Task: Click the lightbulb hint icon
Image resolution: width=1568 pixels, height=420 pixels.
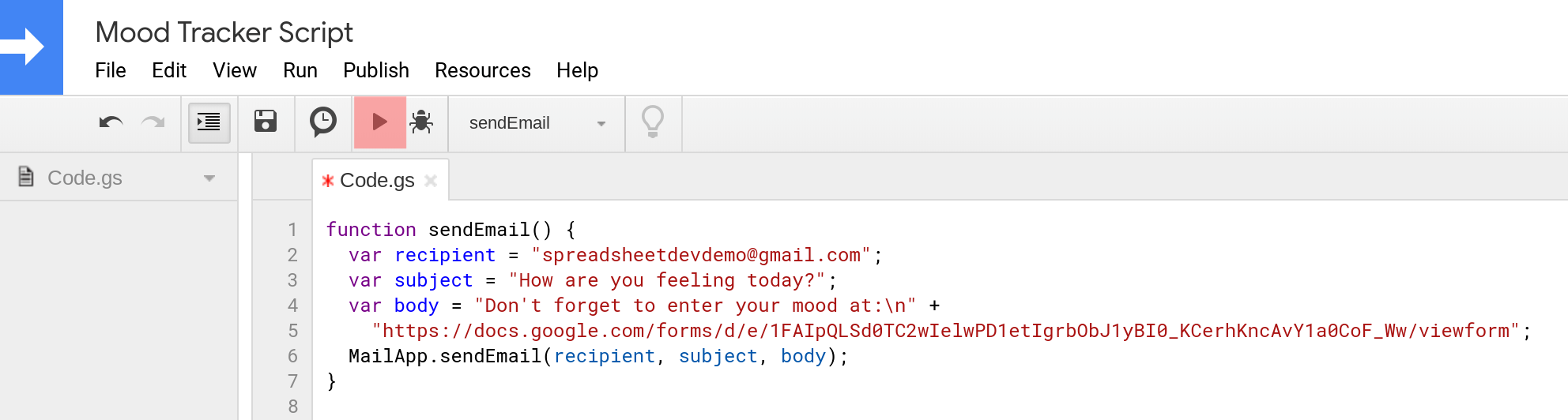Action: click(653, 122)
